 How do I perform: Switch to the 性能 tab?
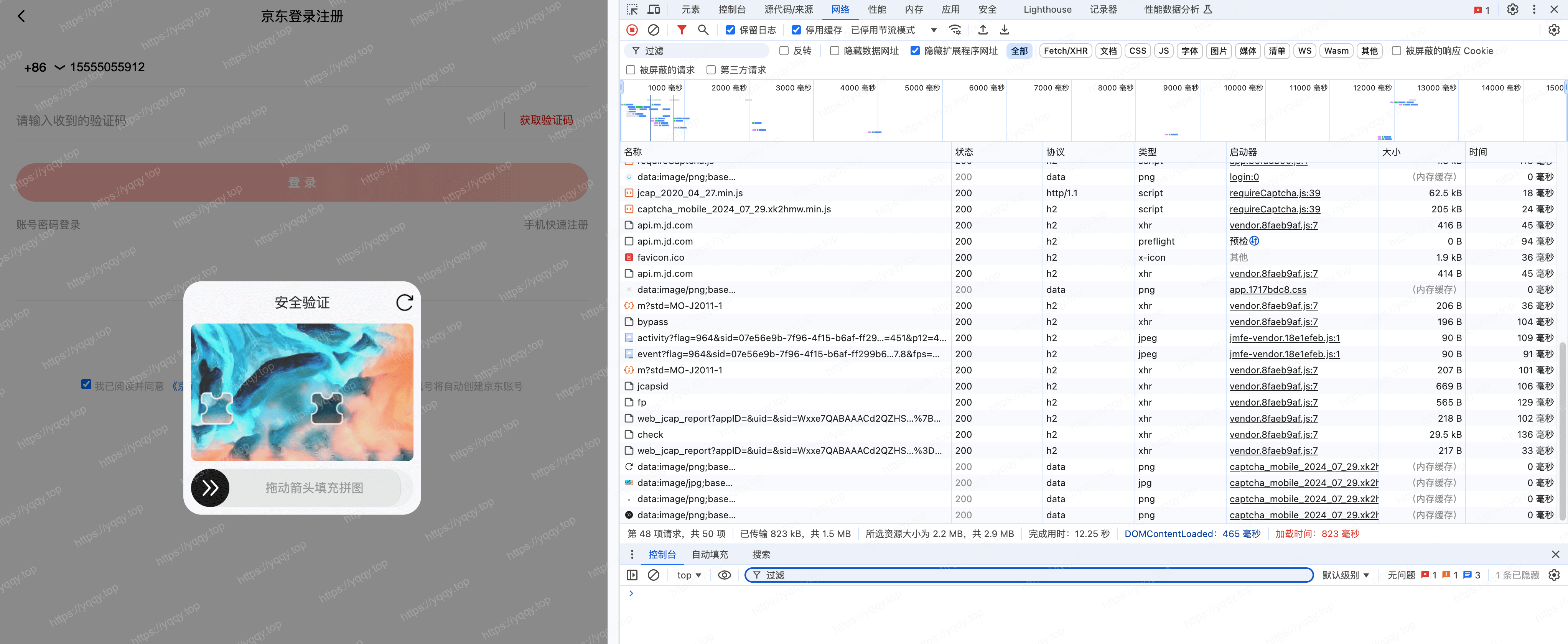tap(876, 10)
